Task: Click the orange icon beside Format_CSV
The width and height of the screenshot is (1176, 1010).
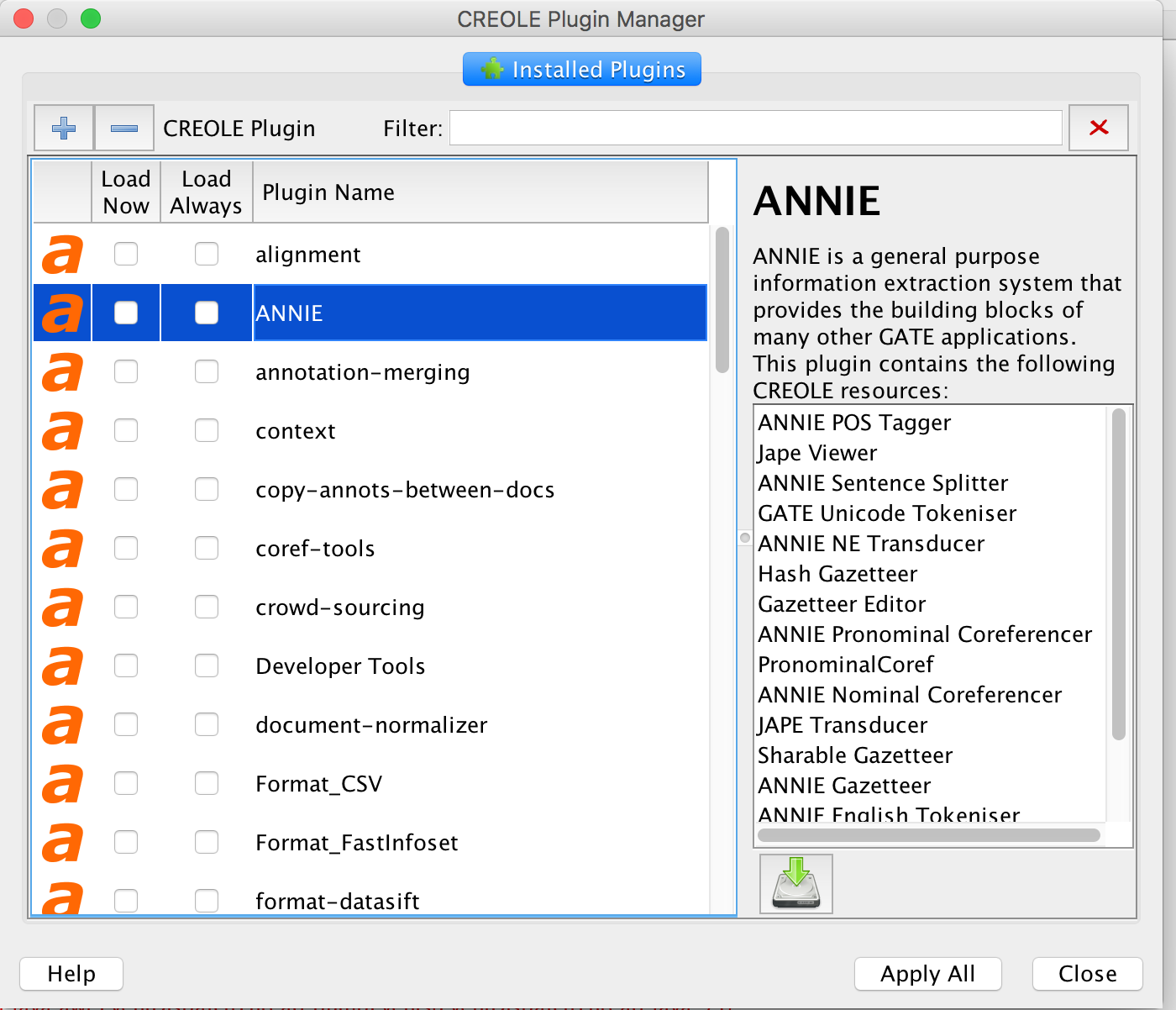Action: (63, 784)
